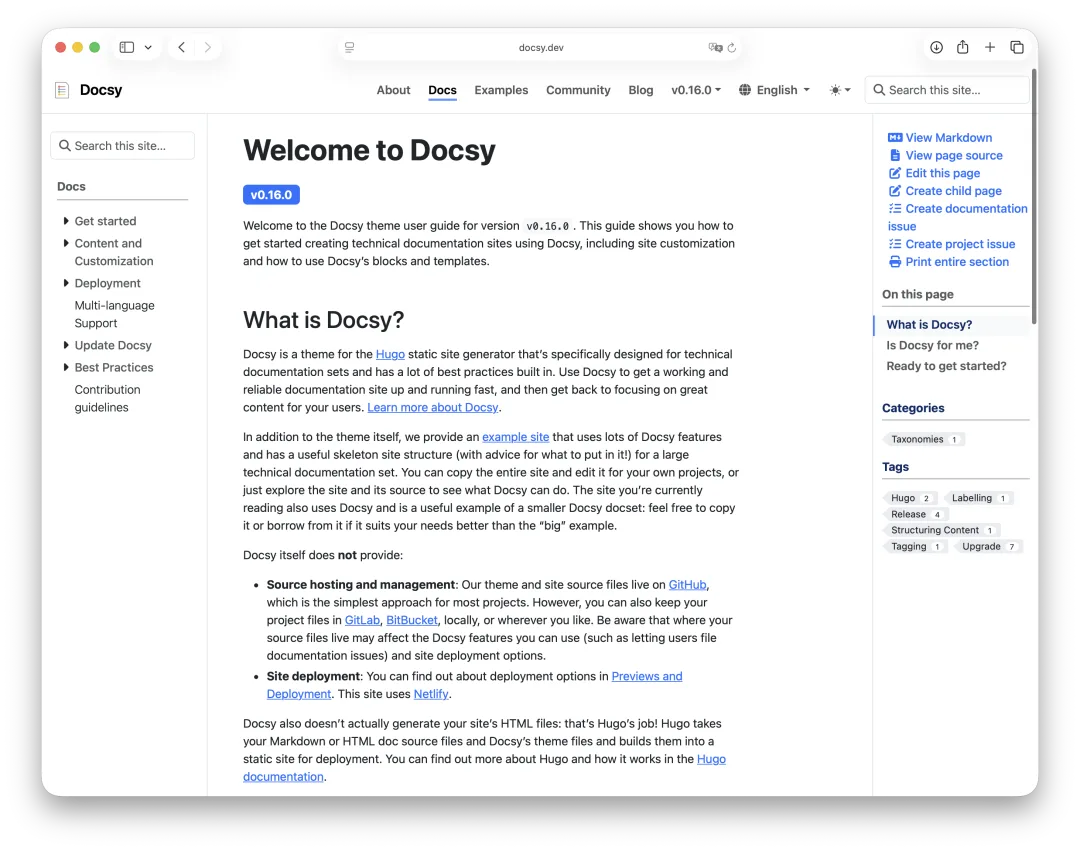Jump to Ready to get started? section

point(946,366)
